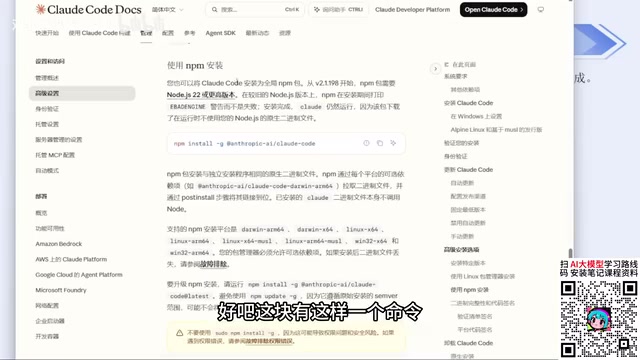Click the Claude Code Docs starburst logo
This screenshot has width=640, height=360.
coord(40,9)
